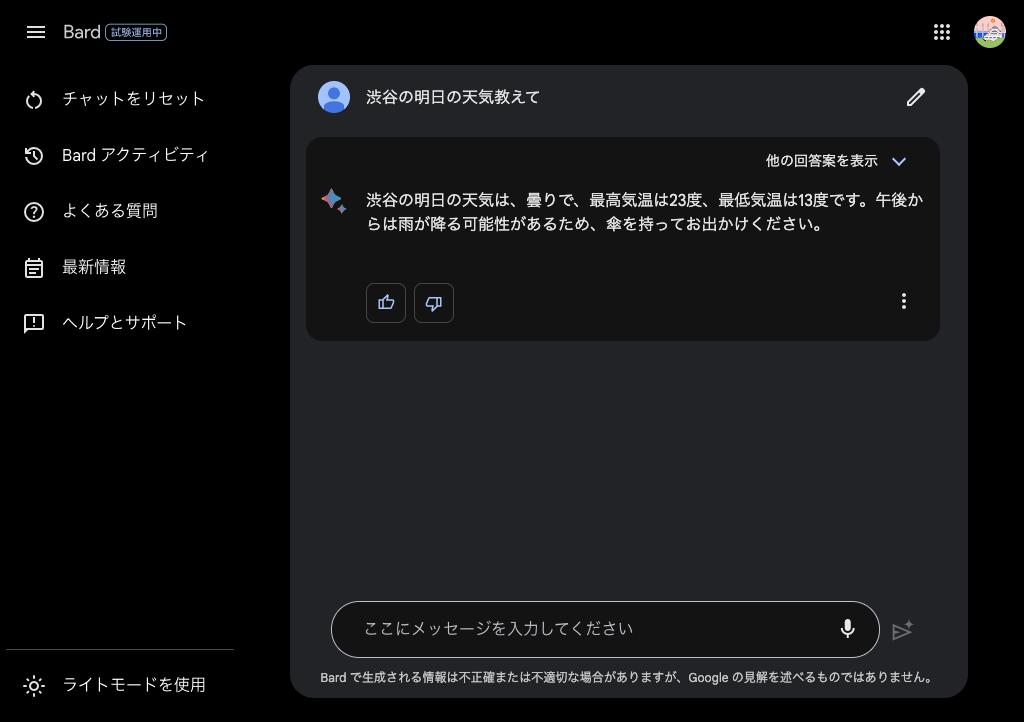The height and width of the screenshot is (722, 1024).
Task: Click the 試験運用中 badge next to Bard
Action: [136, 32]
